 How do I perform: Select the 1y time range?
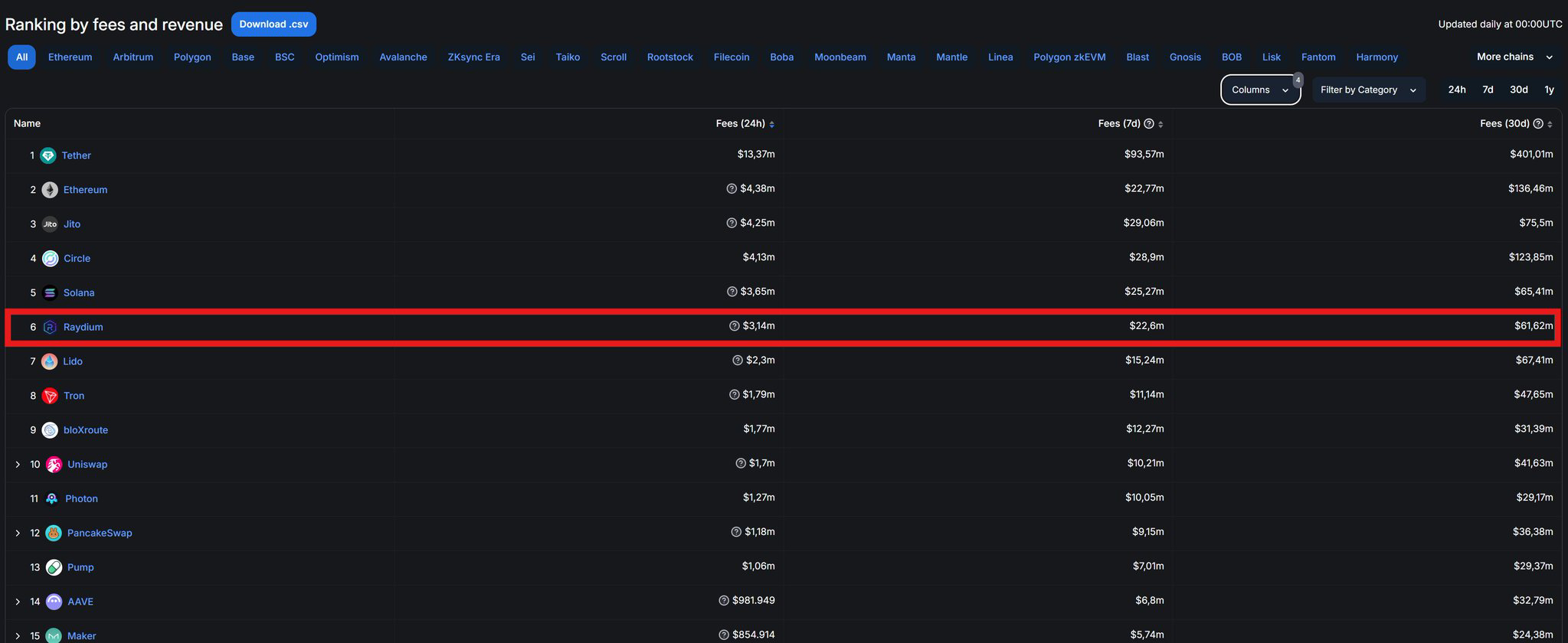pos(1550,90)
